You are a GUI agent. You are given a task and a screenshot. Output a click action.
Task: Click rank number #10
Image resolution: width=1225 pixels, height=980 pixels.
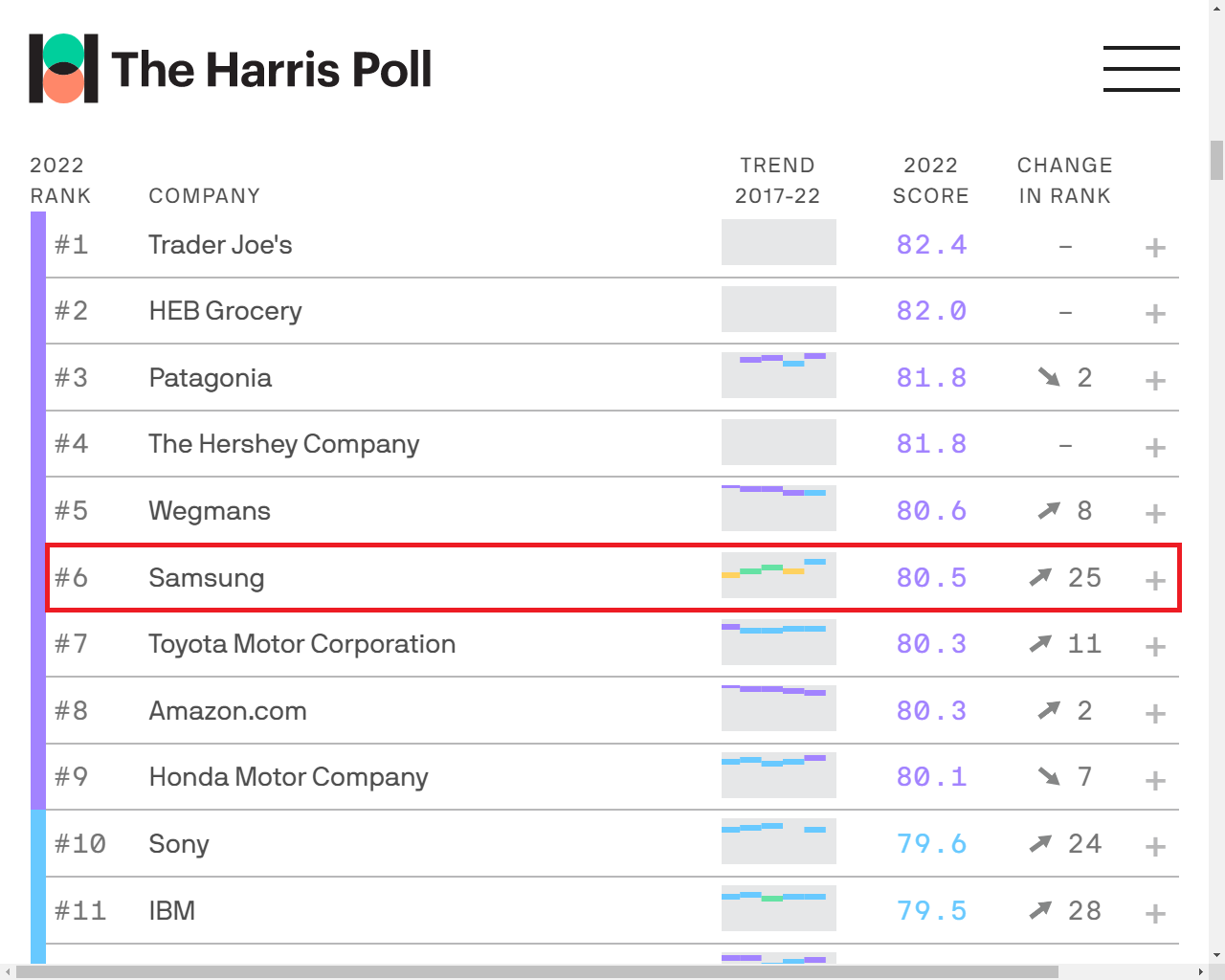coord(79,844)
